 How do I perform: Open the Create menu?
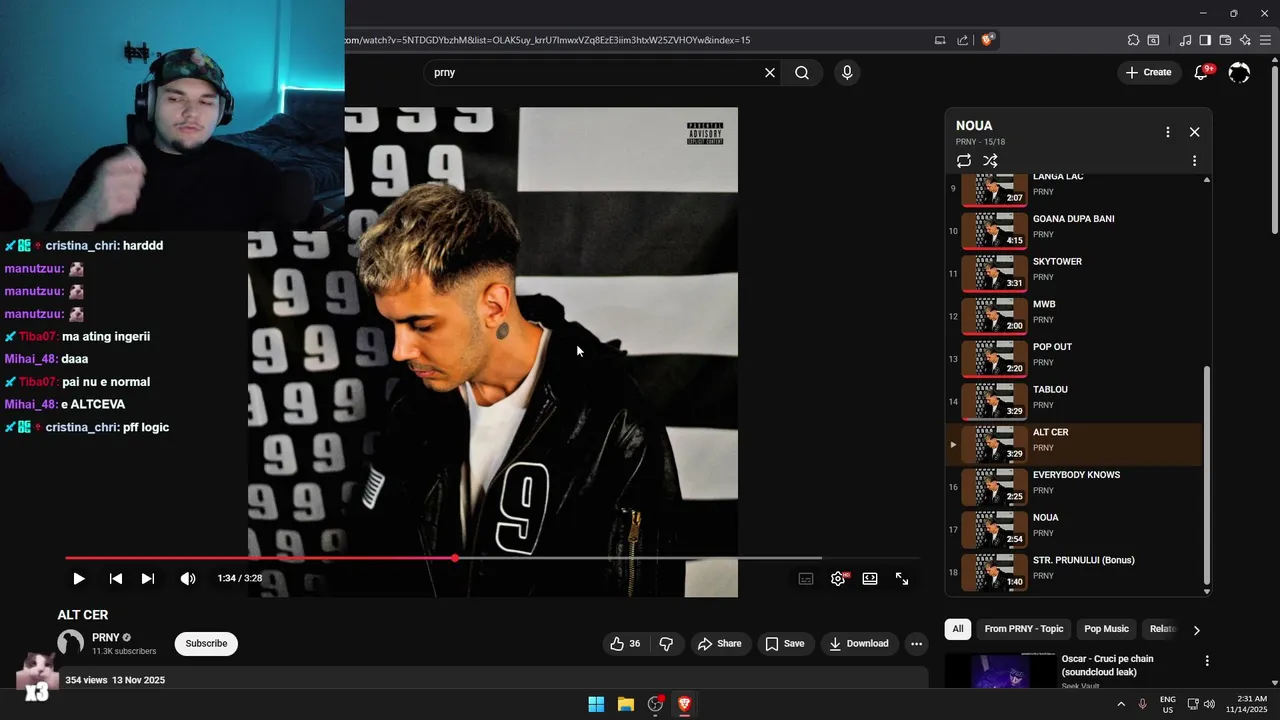(1148, 72)
